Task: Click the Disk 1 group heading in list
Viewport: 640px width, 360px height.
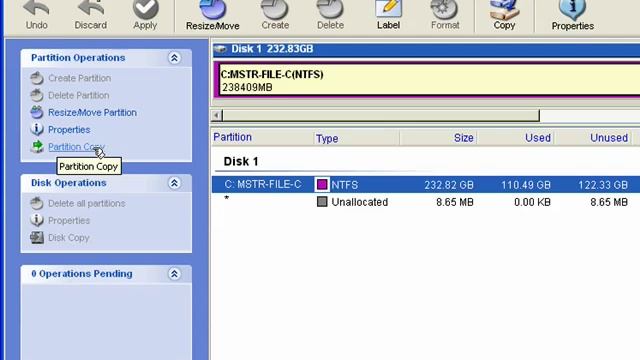Action: pyautogui.click(x=241, y=161)
